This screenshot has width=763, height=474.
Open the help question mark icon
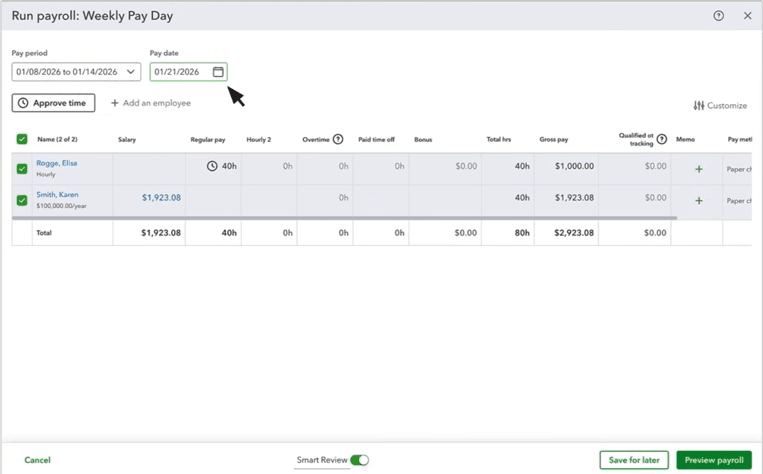(718, 16)
